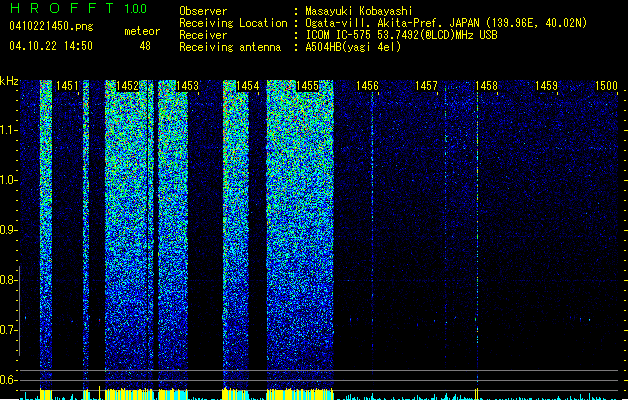Click the meteor count value 48
This screenshot has height=400, width=629.
pyautogui.click(x=145, y=46)
